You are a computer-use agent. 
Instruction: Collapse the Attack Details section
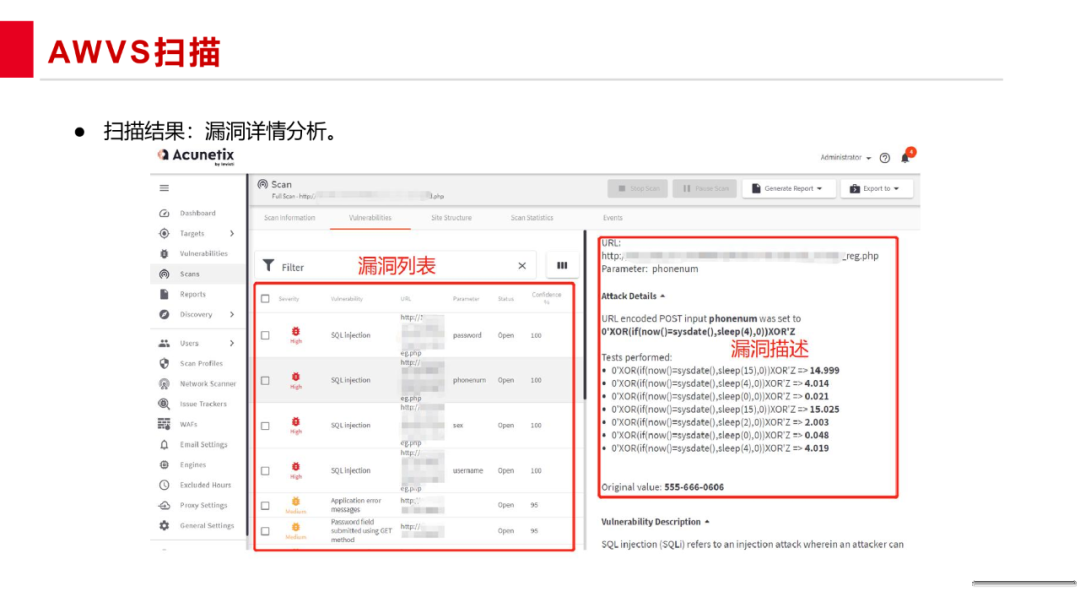pos(633,296)
